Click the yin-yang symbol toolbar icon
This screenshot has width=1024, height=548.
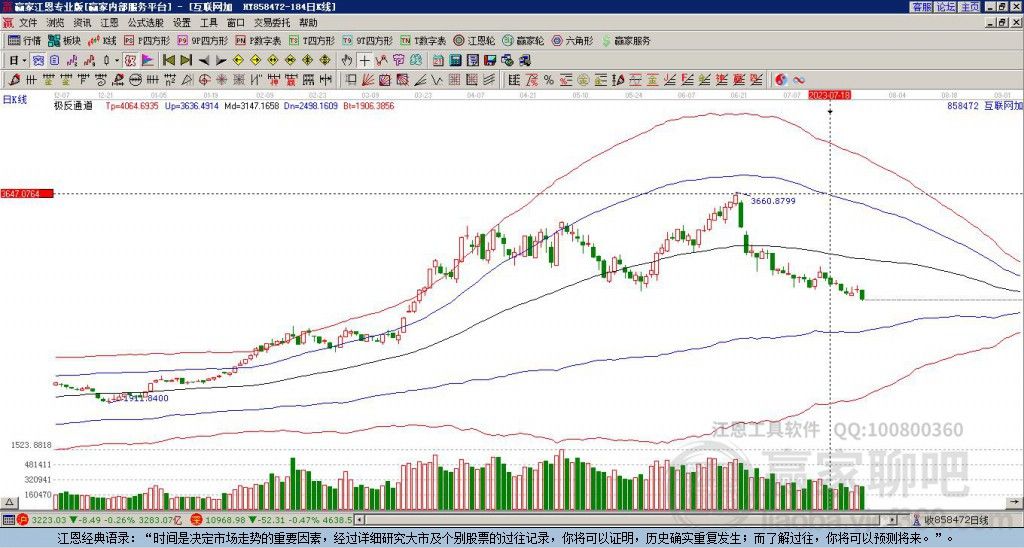pyautogui.click(x=781, y=79)
